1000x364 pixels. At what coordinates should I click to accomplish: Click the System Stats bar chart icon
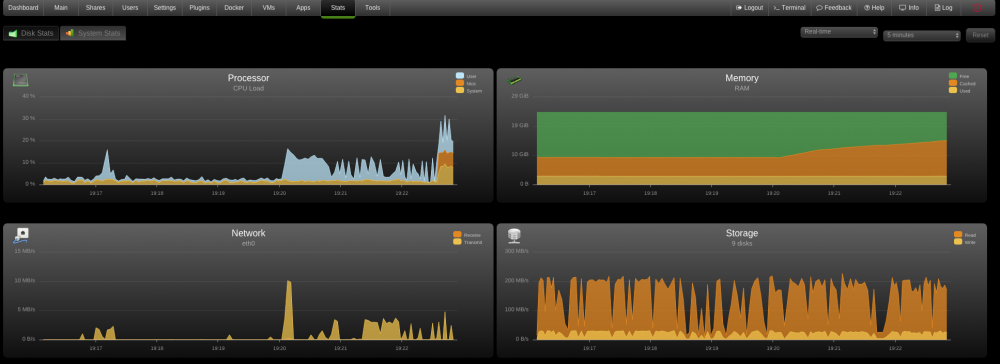70,33
